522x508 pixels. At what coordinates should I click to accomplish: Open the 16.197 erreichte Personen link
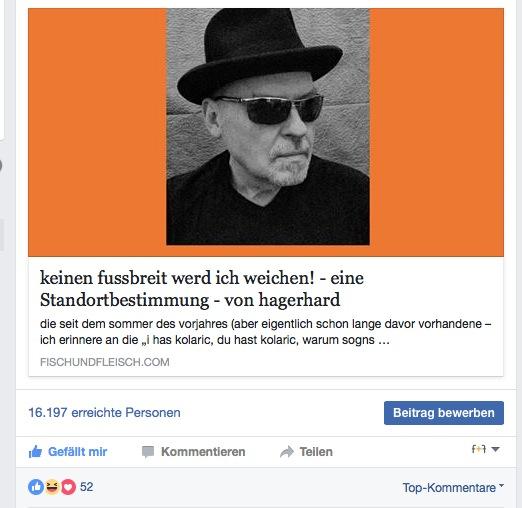104,413
